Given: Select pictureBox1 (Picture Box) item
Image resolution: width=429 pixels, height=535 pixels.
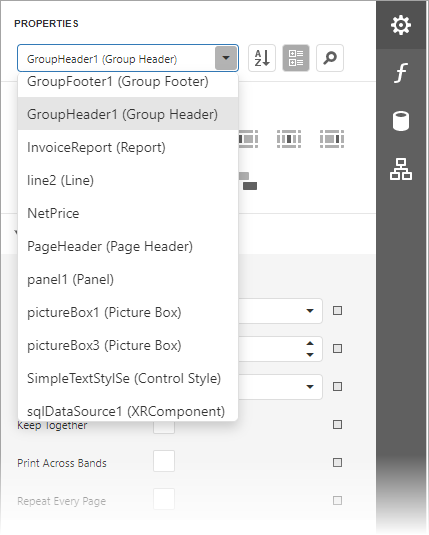Looking at the screenshot, I should tap(128, 312).
